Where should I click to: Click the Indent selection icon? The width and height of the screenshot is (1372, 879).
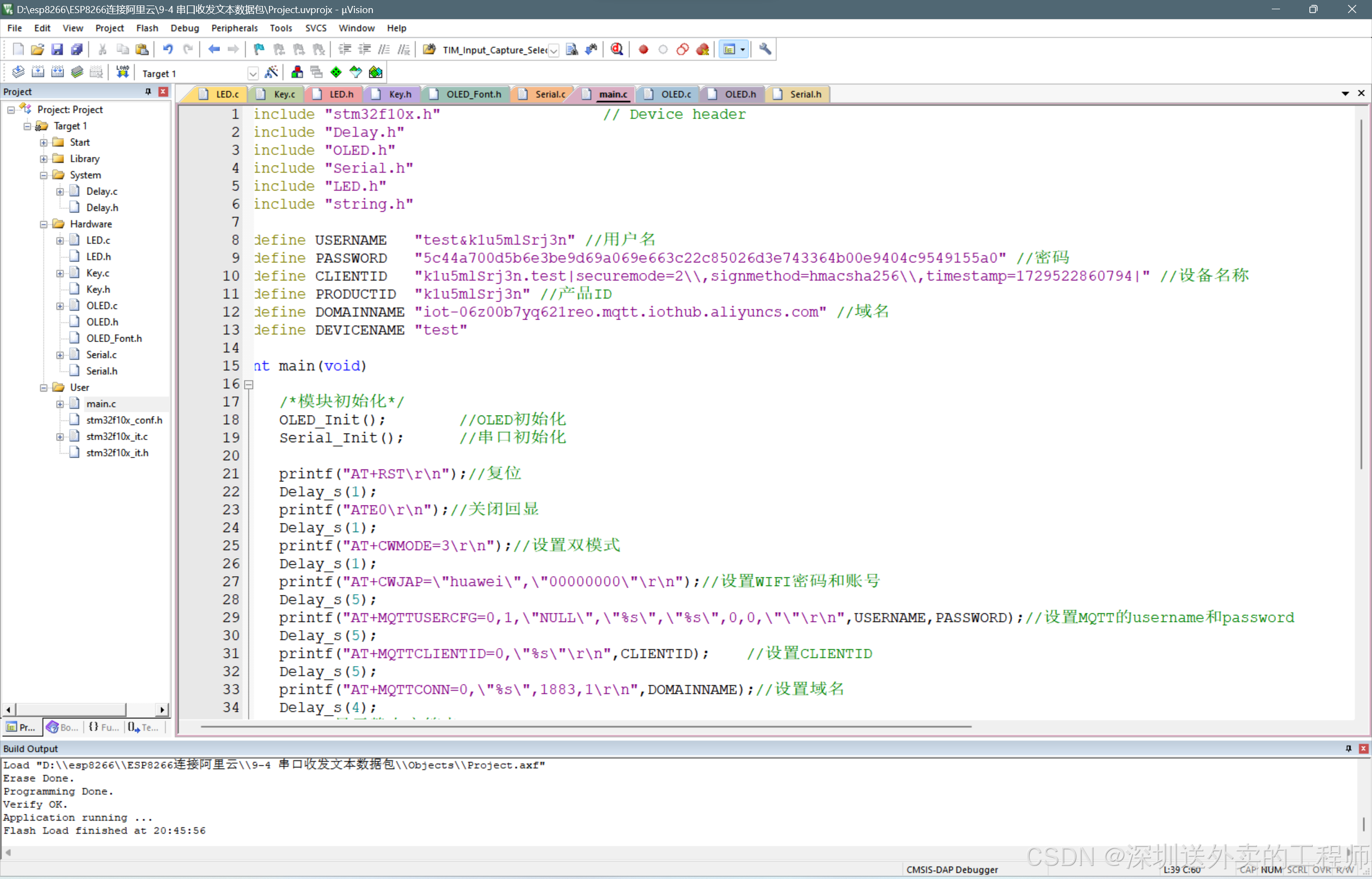(345, 50)
